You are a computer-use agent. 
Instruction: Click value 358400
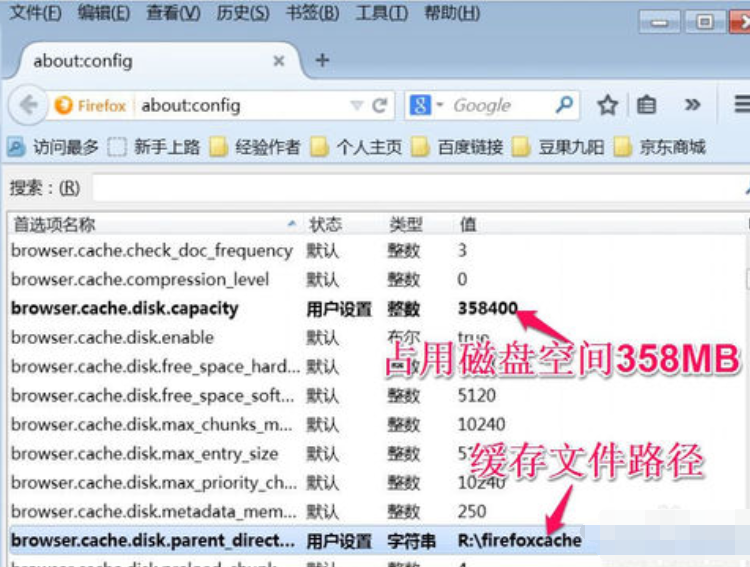pos(488,308)
